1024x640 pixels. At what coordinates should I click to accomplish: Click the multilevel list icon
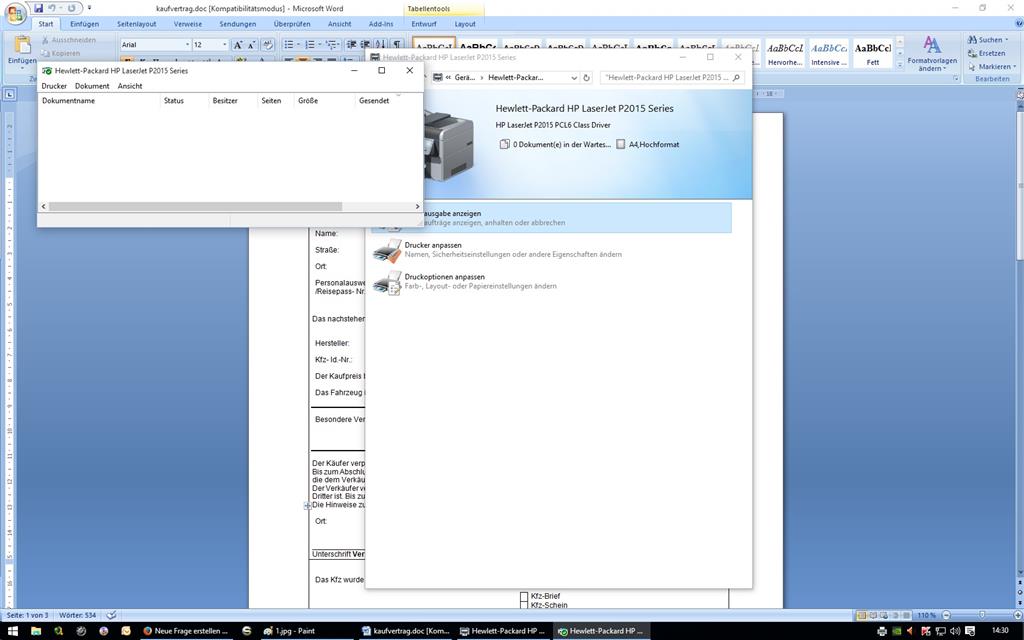coord(331,44)
